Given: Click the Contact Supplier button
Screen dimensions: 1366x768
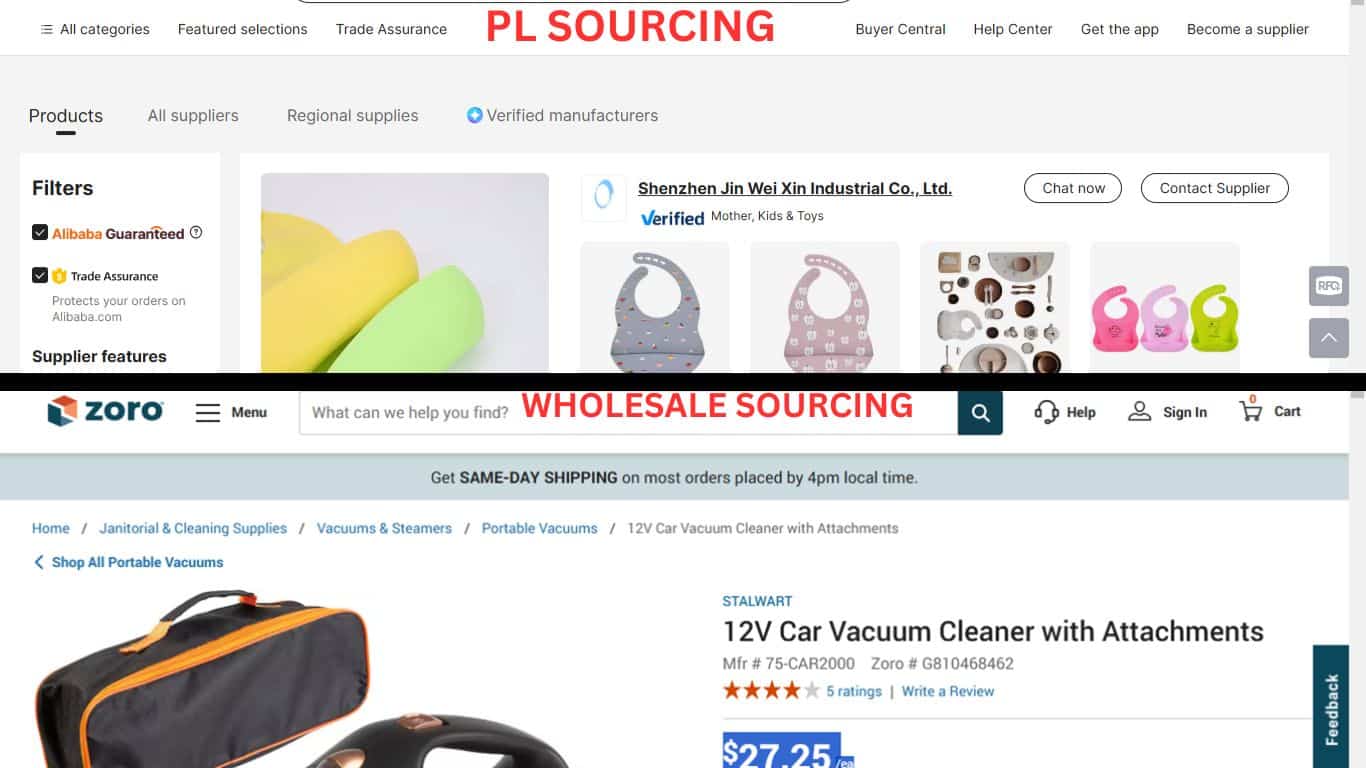Looking at the screenshot, I should pos(1214,188).
